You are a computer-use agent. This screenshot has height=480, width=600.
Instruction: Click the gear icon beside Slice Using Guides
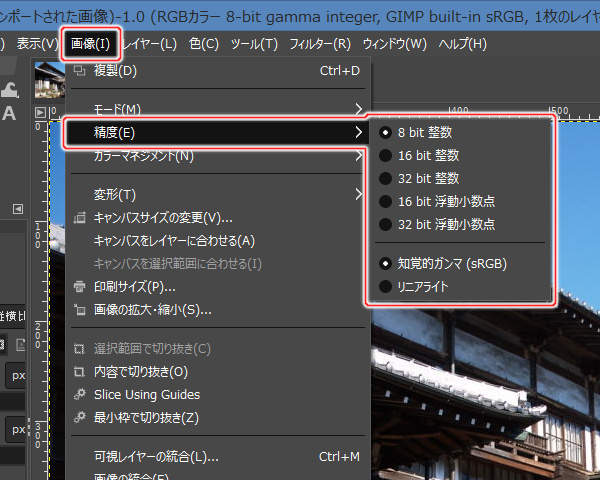79,394
